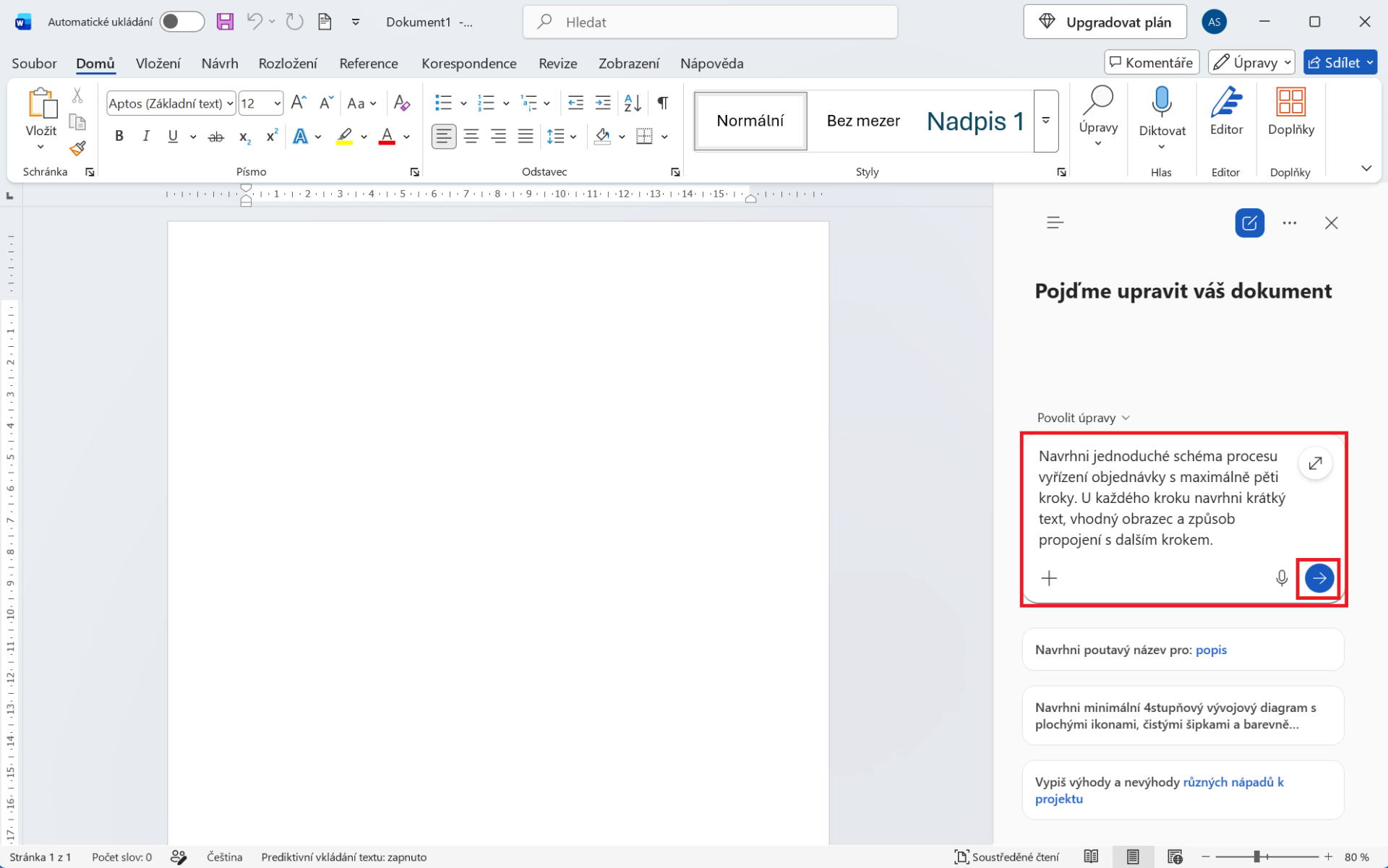Click Upgradovat plán button
The height and width of the screenshot is (868, 1388).
click(1105, 22)
